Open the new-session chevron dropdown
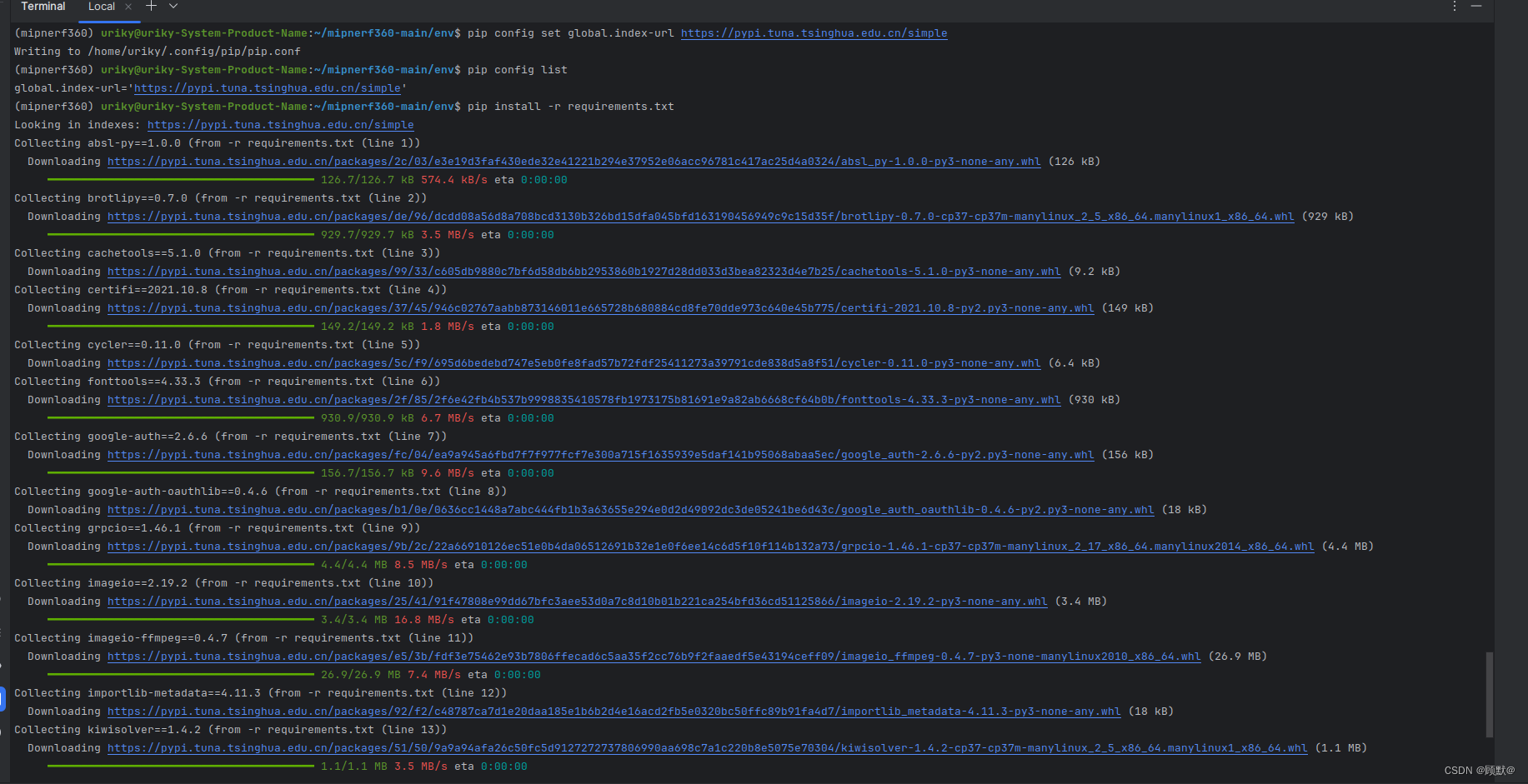Screen dimensions: 1528x784 173,7
